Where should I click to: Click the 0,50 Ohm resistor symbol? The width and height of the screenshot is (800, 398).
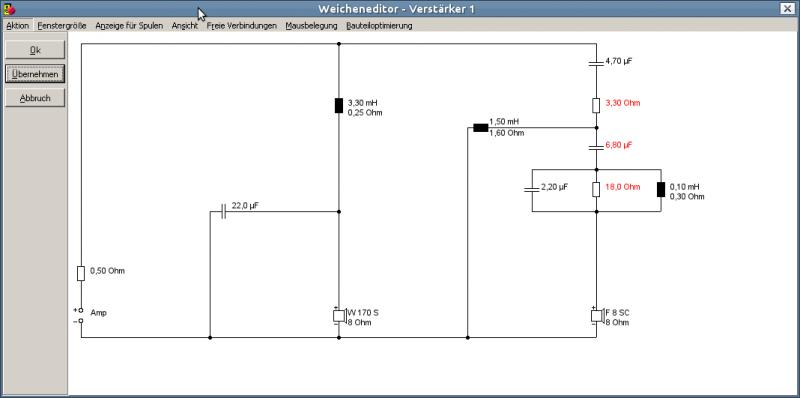[x=81, y=273]
